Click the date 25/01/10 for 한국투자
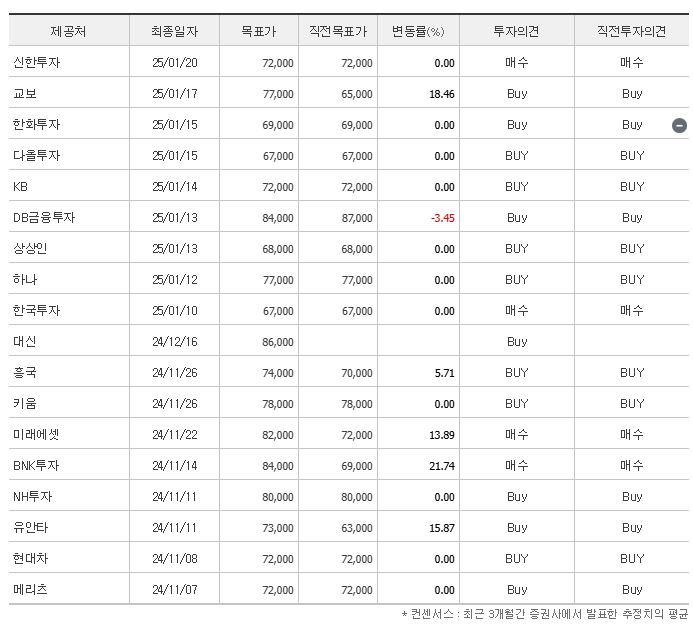This screenshot has height=634, width=693. pos(175,311)
